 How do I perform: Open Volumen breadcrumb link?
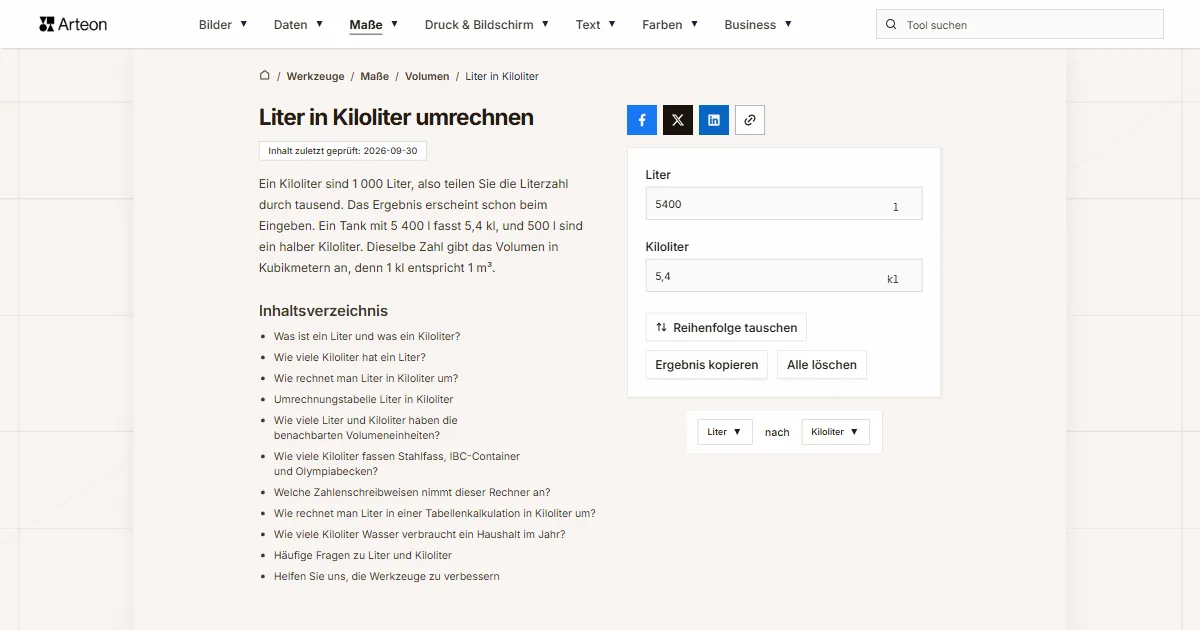427,76
